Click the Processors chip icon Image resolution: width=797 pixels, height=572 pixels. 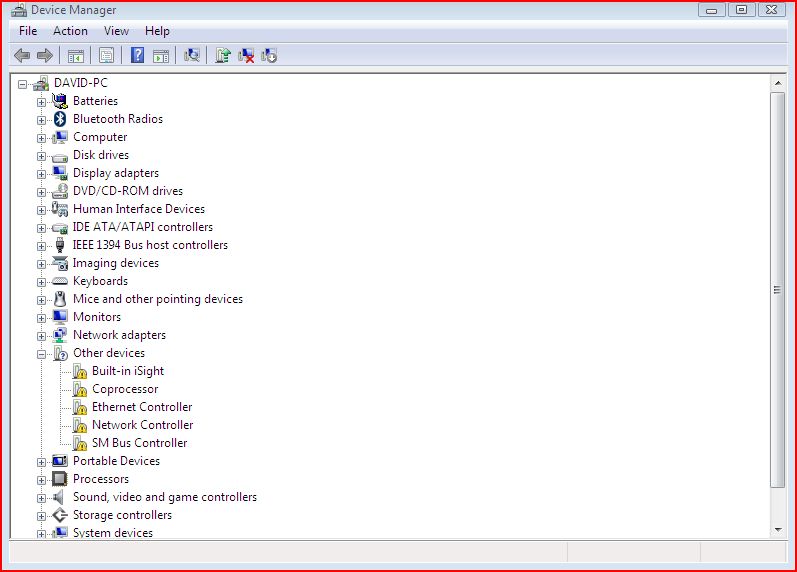pyautogui.click(x=60, y=479)
